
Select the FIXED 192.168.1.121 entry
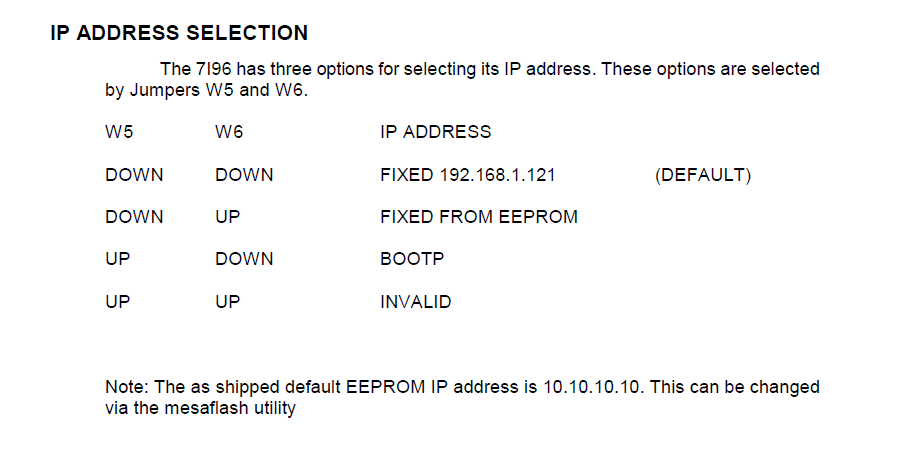(467, 175)
